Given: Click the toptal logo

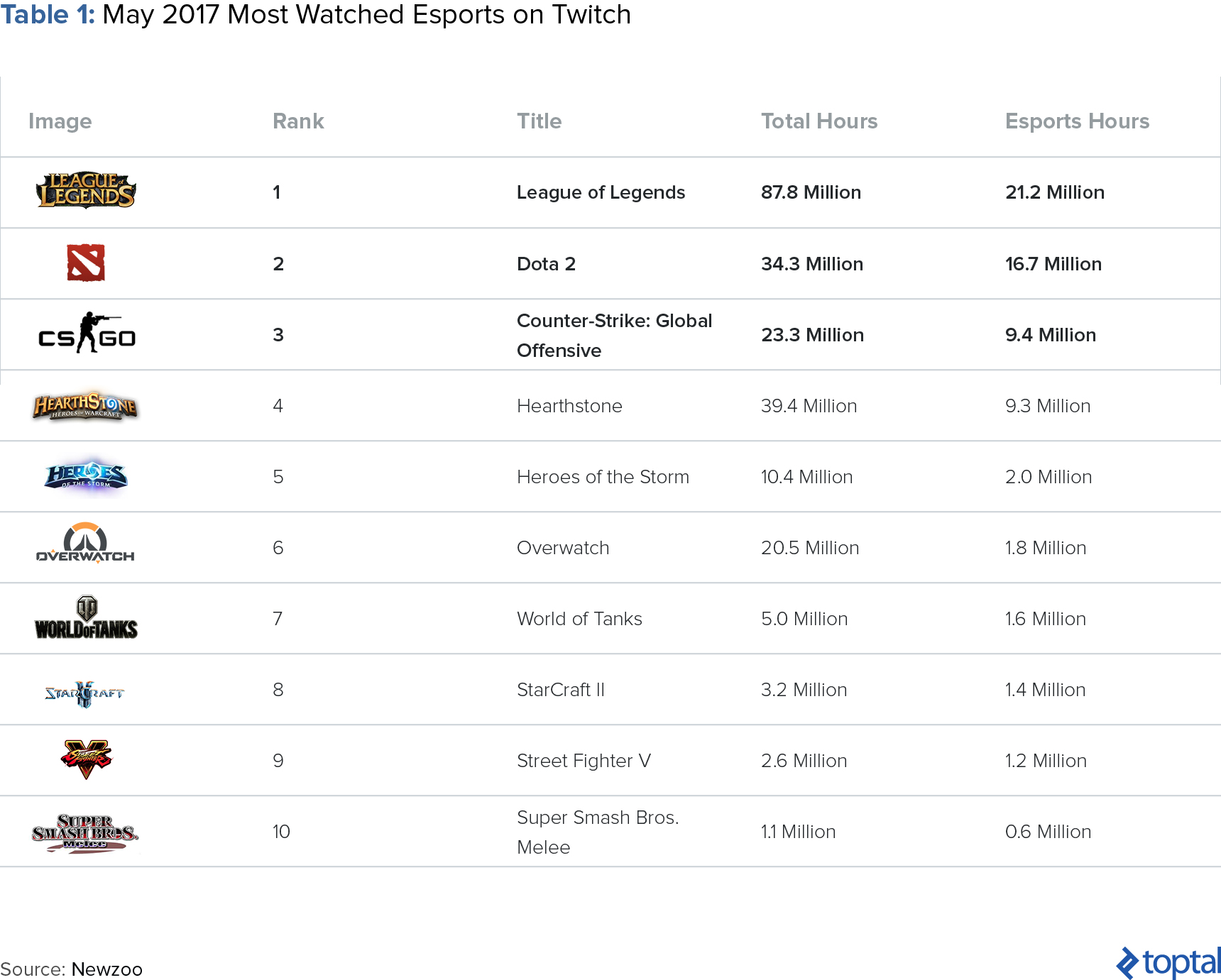Looking at the screenshot, I should click(x=1168, y=963).
